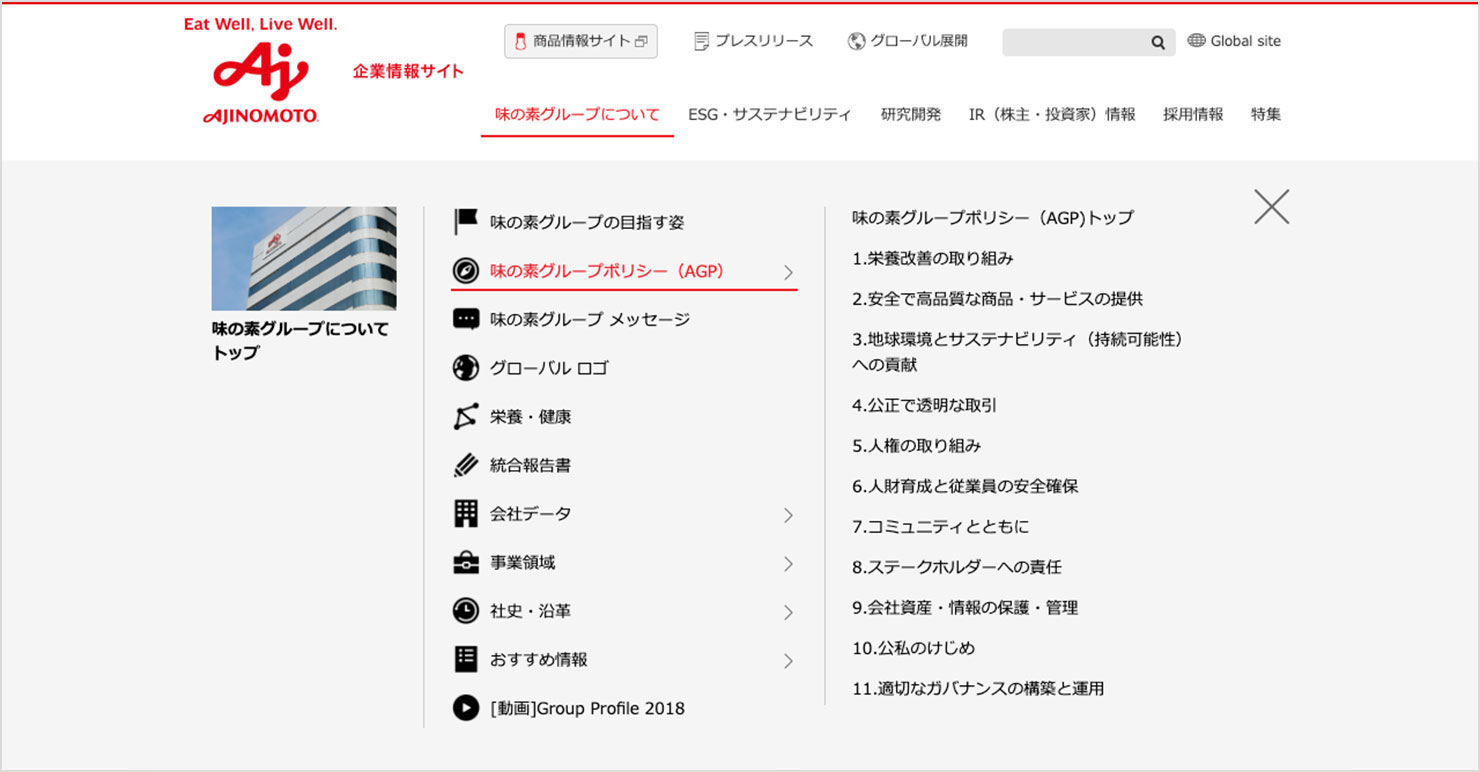Open 11.適切なガバナンスの構築と運用 link
The image size is (1480, 772).
point(978,688)
